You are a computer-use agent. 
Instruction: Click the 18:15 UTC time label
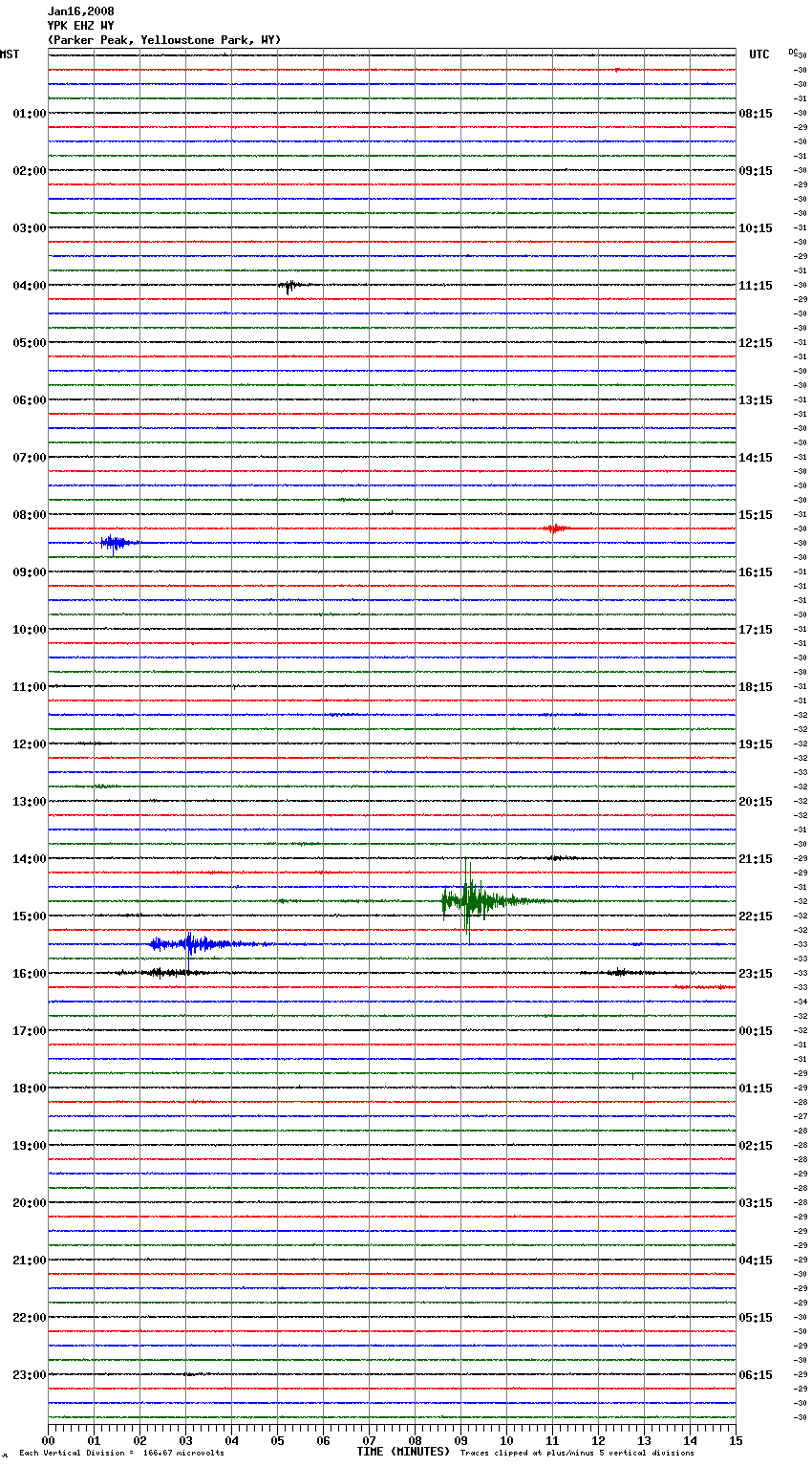coord(756,687)
